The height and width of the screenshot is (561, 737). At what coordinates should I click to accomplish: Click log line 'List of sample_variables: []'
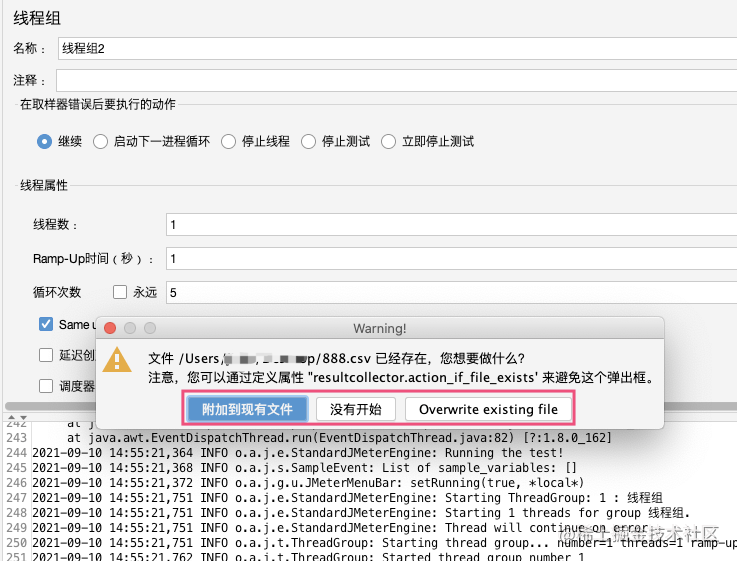click(304, 468)
